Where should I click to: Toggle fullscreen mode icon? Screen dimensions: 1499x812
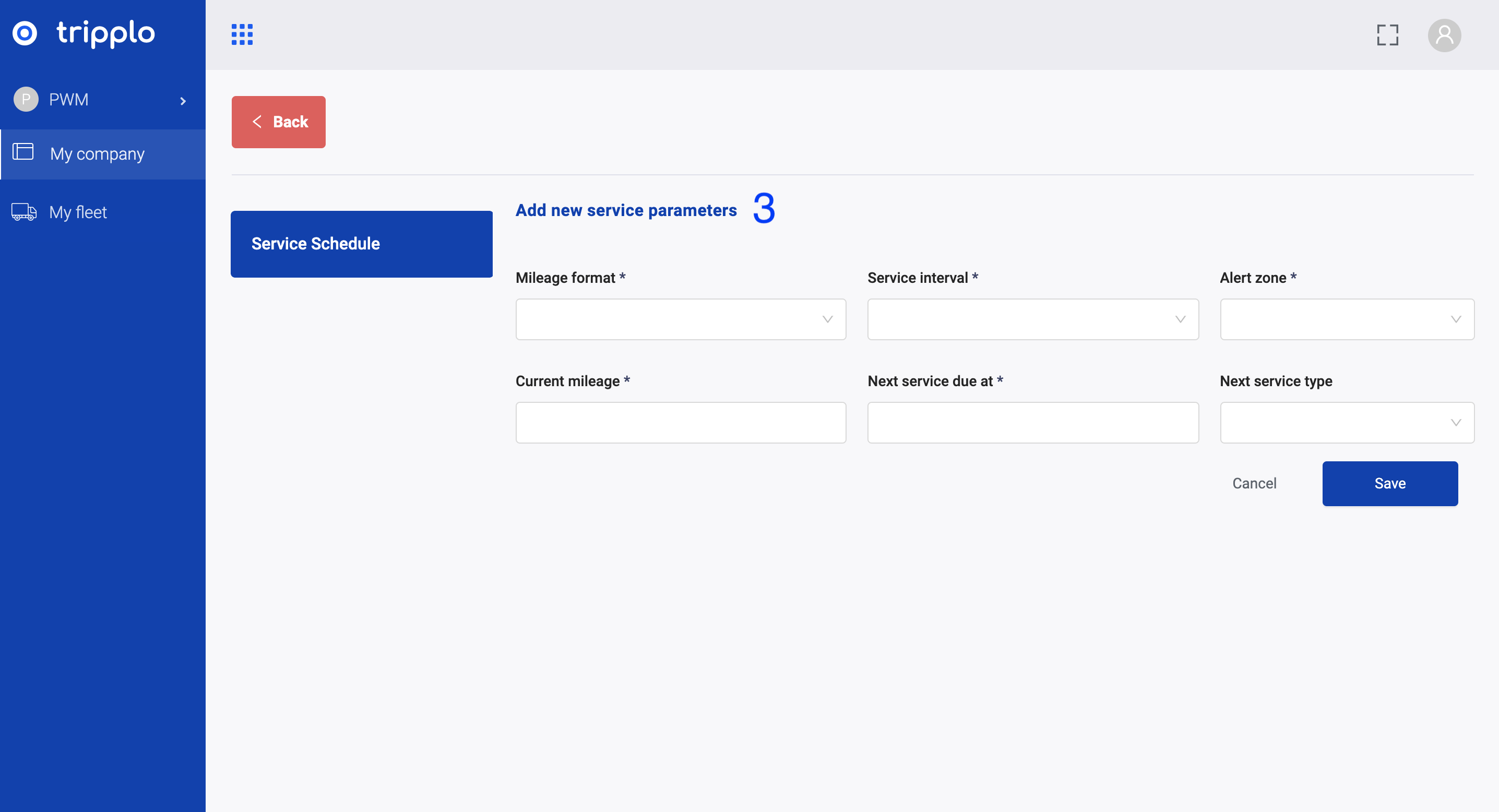1387,35
